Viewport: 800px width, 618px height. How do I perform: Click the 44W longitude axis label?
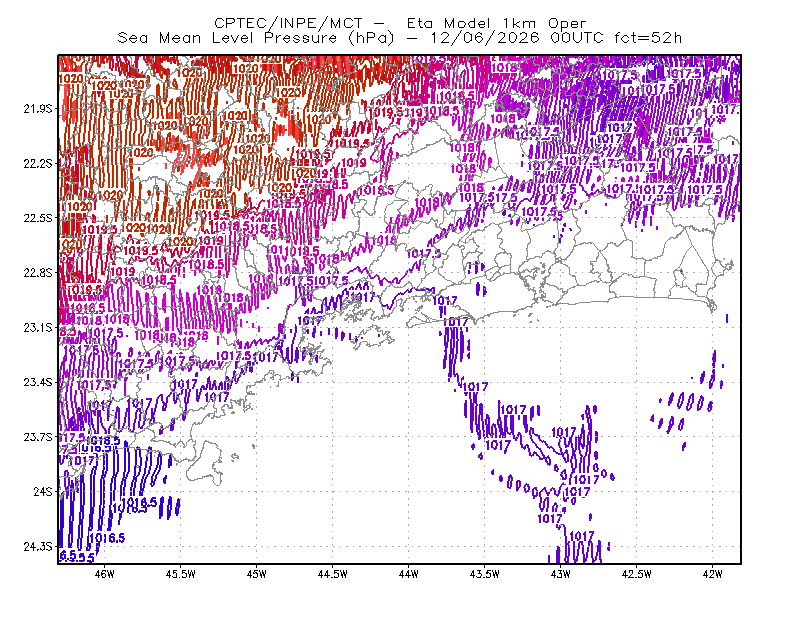pos(409,574)
